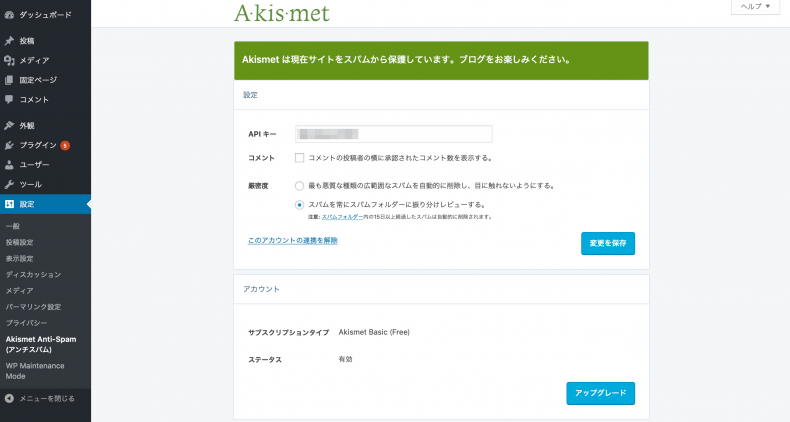This screenshot has width=790, height=422.
Task: Click the Tools wrench icon
Action: (9, 184)
